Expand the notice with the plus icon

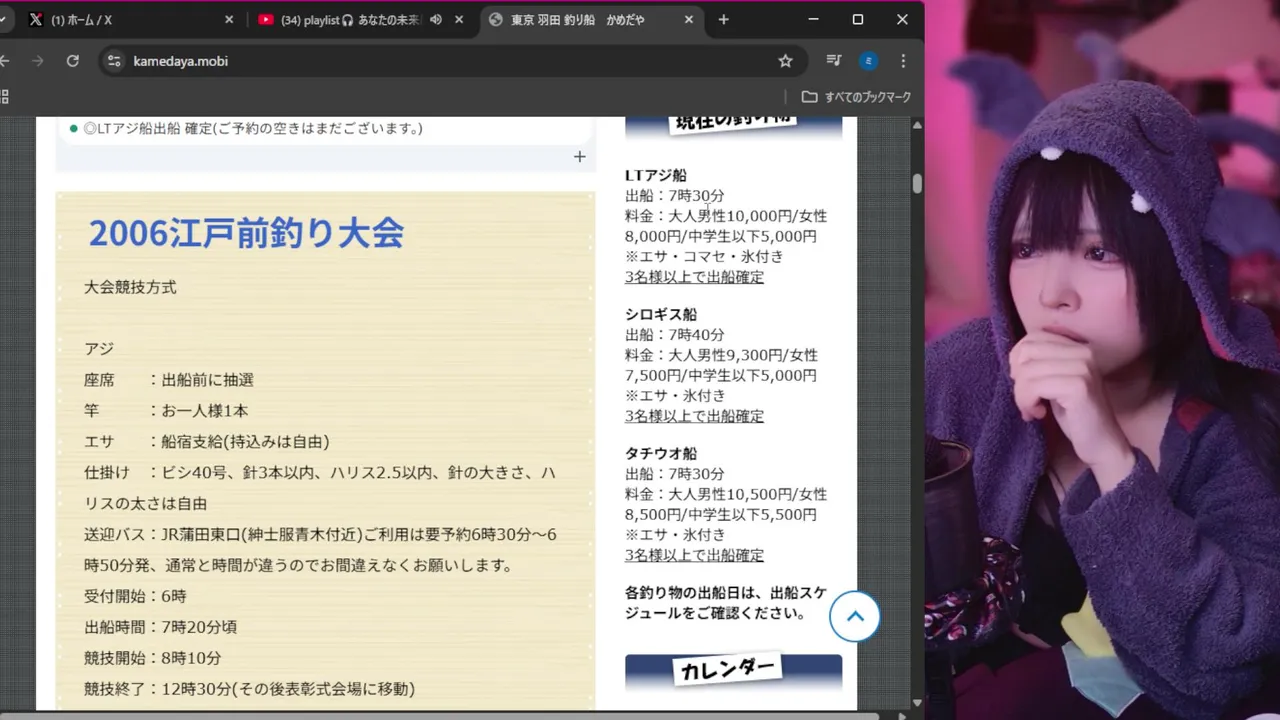[579, 156]
